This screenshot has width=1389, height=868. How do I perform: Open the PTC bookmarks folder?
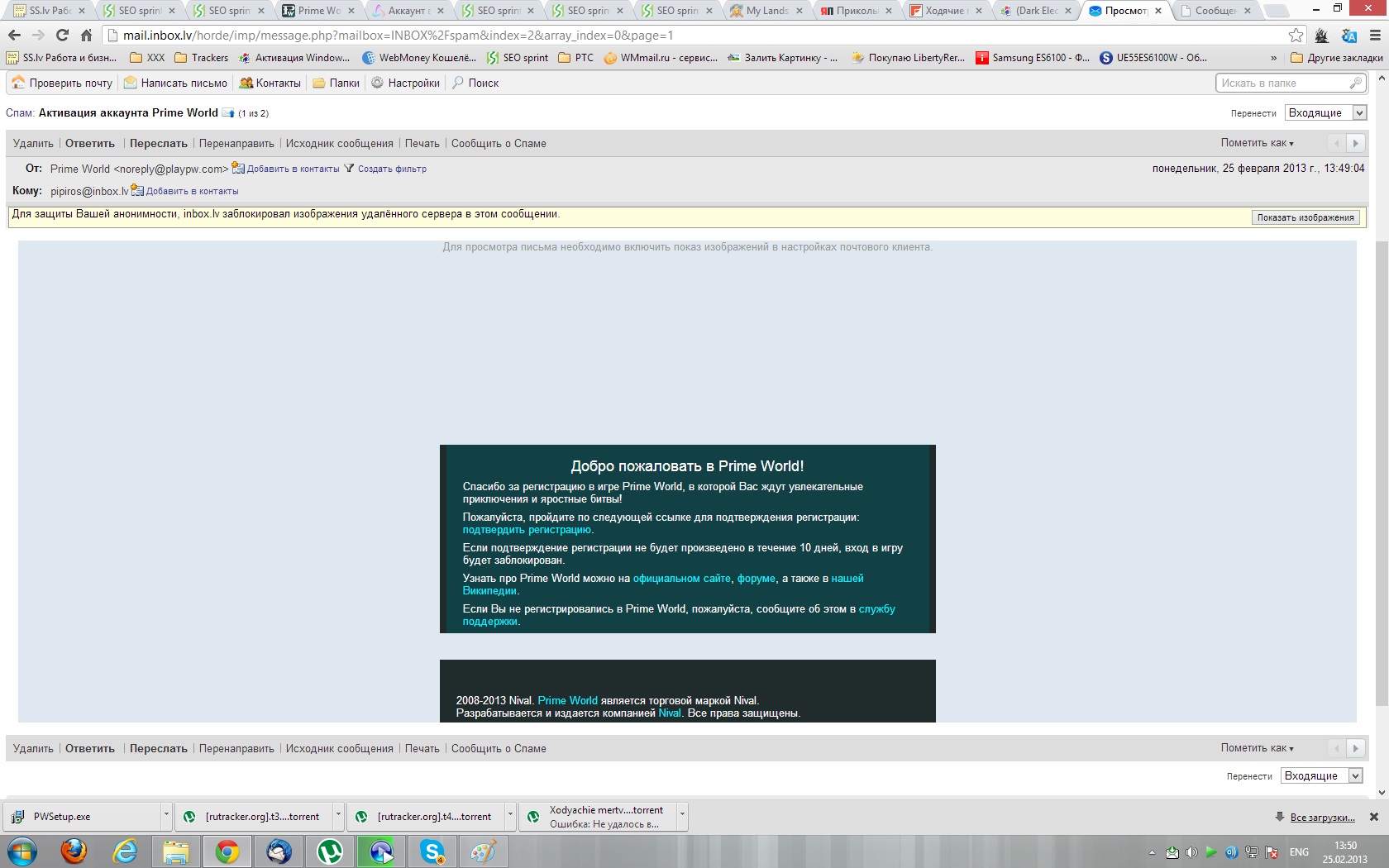[576, 58]
